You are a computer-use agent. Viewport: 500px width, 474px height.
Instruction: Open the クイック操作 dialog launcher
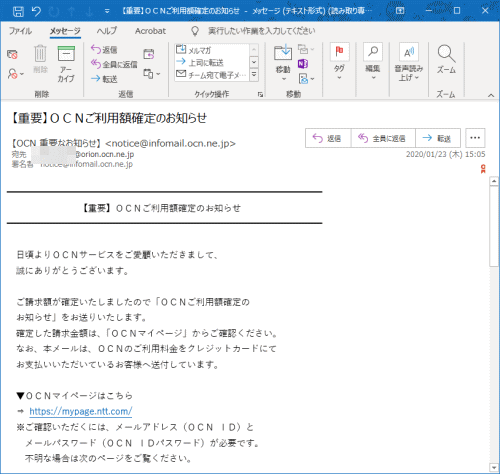coord(260,95)
